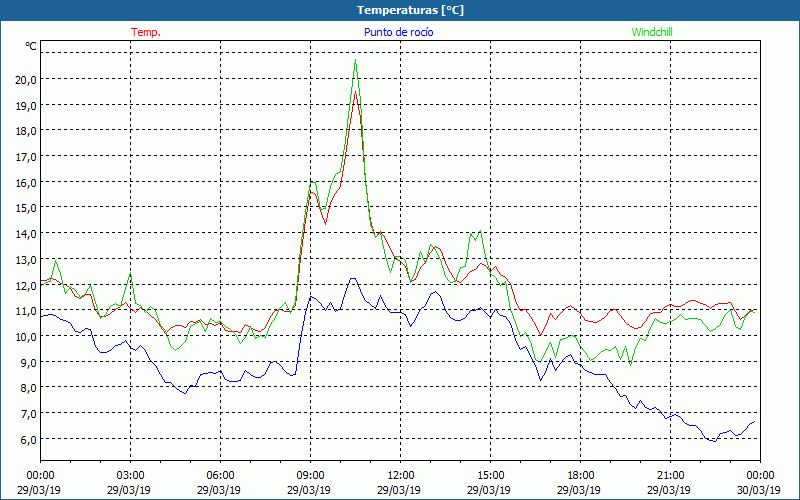Screen dimensions: 800x500
Task: Click the 15:00 time axis label
Action: 490,476
